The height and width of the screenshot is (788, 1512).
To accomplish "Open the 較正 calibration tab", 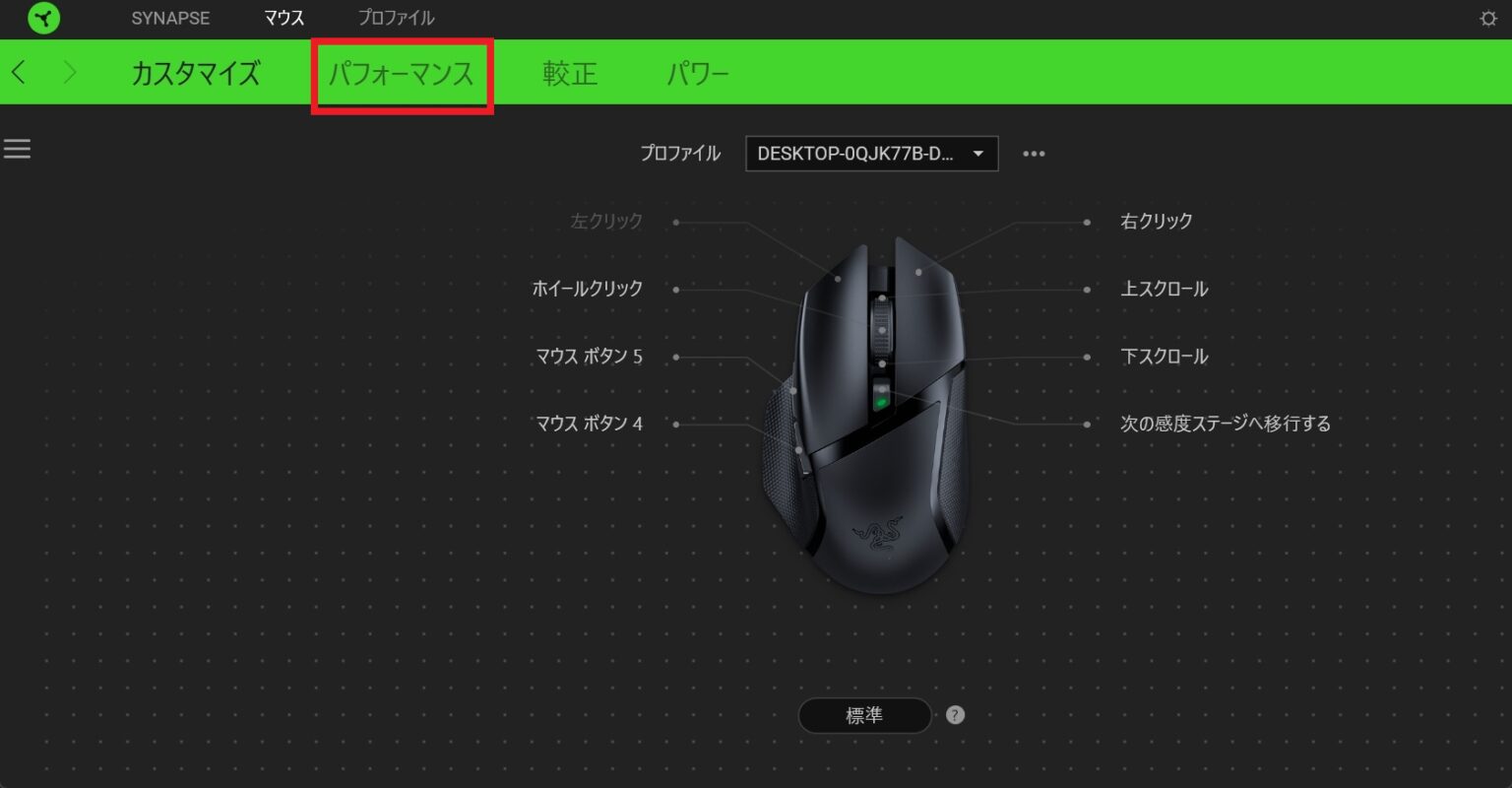I will pos(569,73).
